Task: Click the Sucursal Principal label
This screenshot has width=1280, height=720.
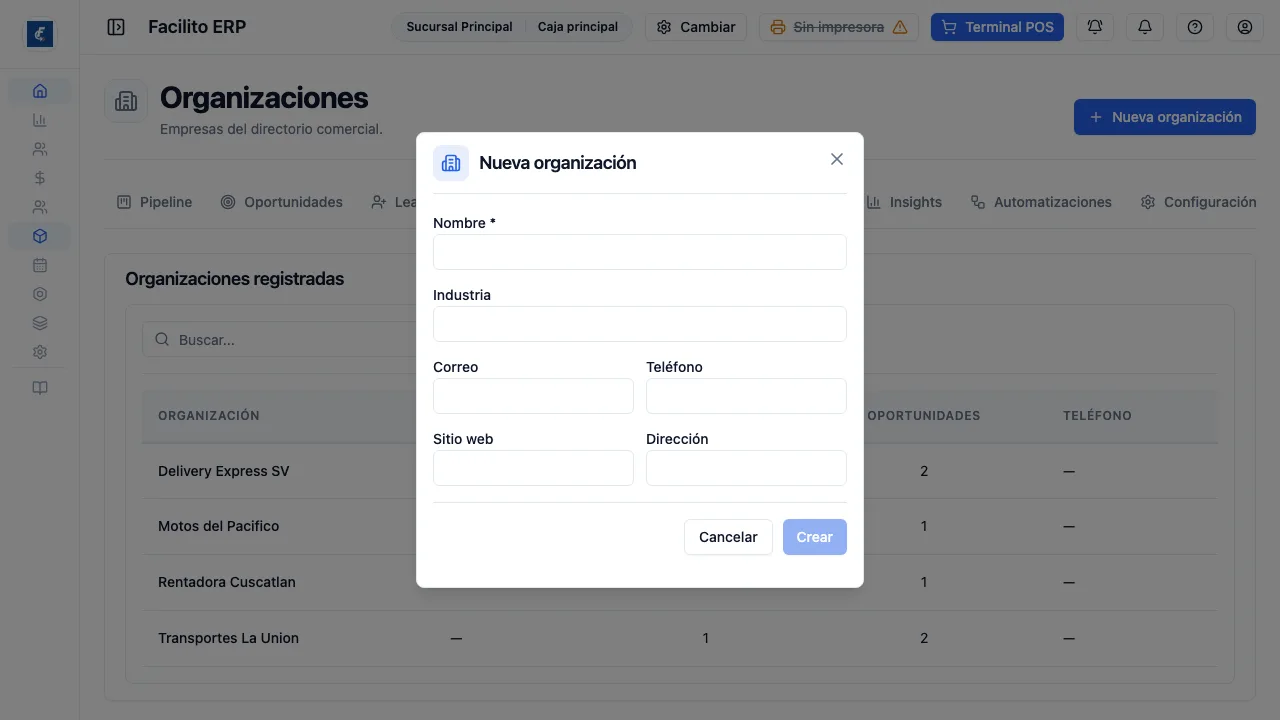Action: click(x=459, y=27)
